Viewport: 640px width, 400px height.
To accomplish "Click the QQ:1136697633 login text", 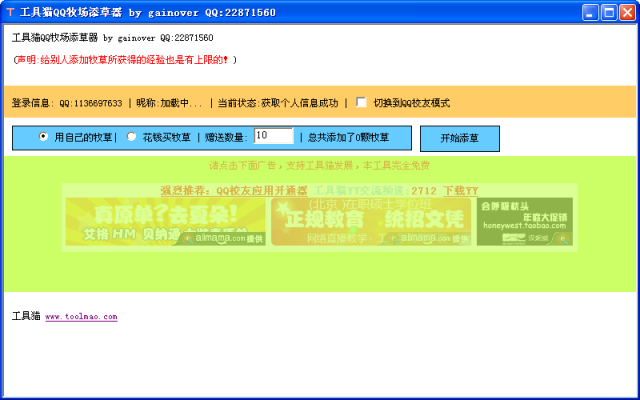I will [x=91, y=103].
